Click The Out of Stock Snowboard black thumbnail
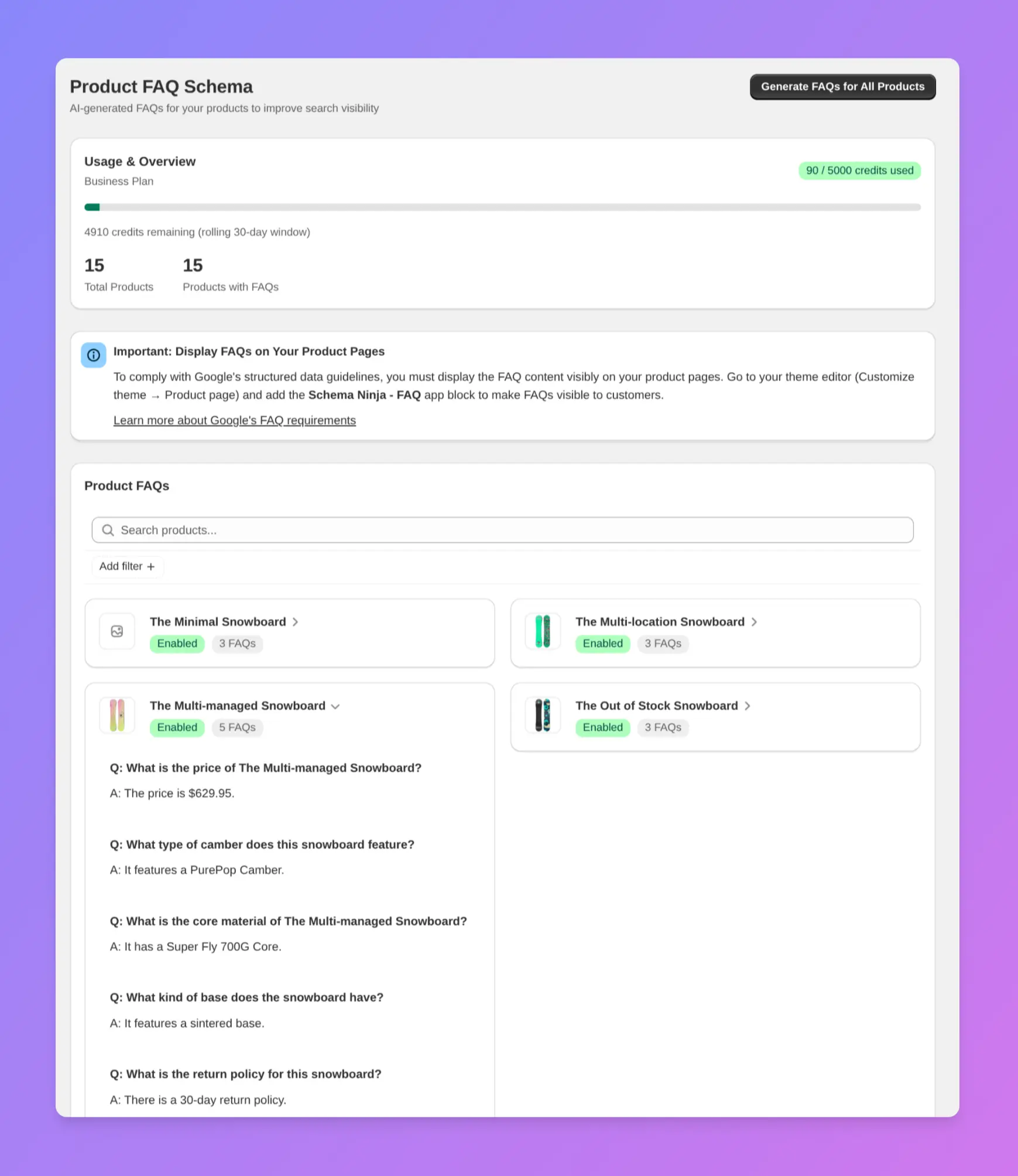 click(x=542, y=715)
